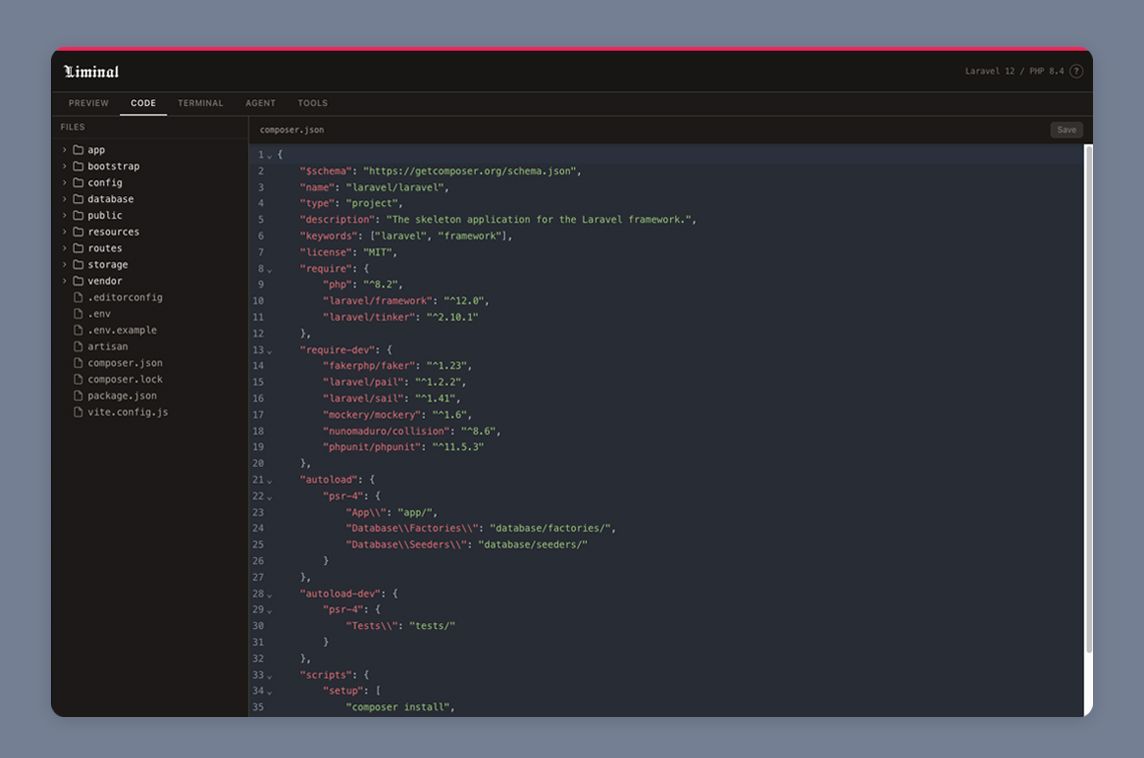The image size is (1144, 758).
Task: Click the "Laravel 12 / PHP 8.4" label
Action: coord(1014,71)
